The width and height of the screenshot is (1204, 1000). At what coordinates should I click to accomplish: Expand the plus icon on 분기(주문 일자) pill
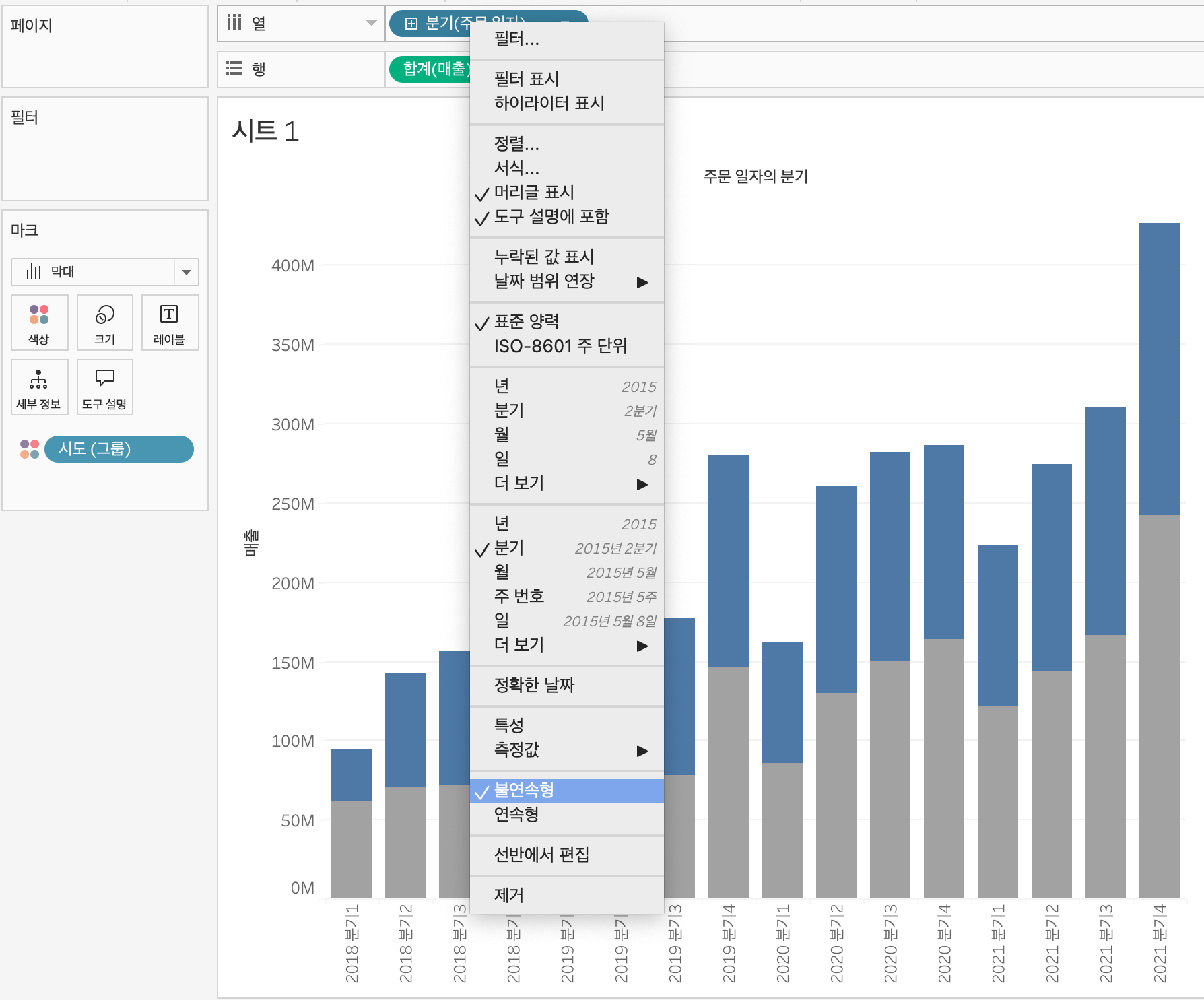(411, 24)
